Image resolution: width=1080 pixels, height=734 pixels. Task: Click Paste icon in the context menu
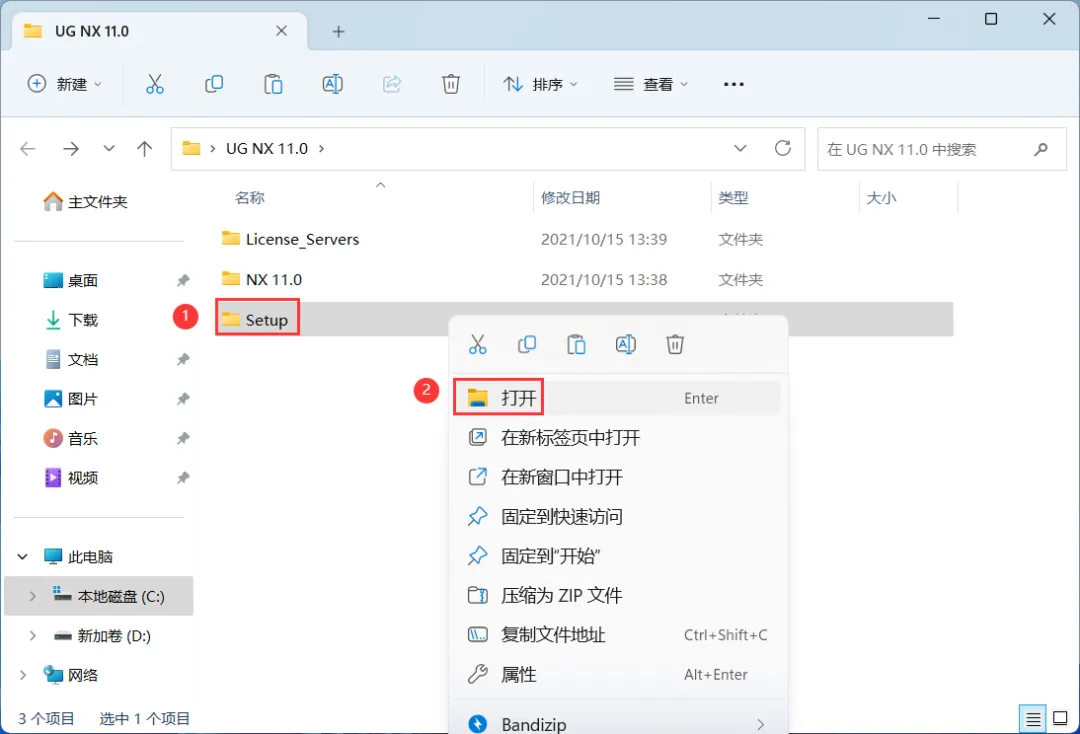pyautogui.click(x=577, y=344)
